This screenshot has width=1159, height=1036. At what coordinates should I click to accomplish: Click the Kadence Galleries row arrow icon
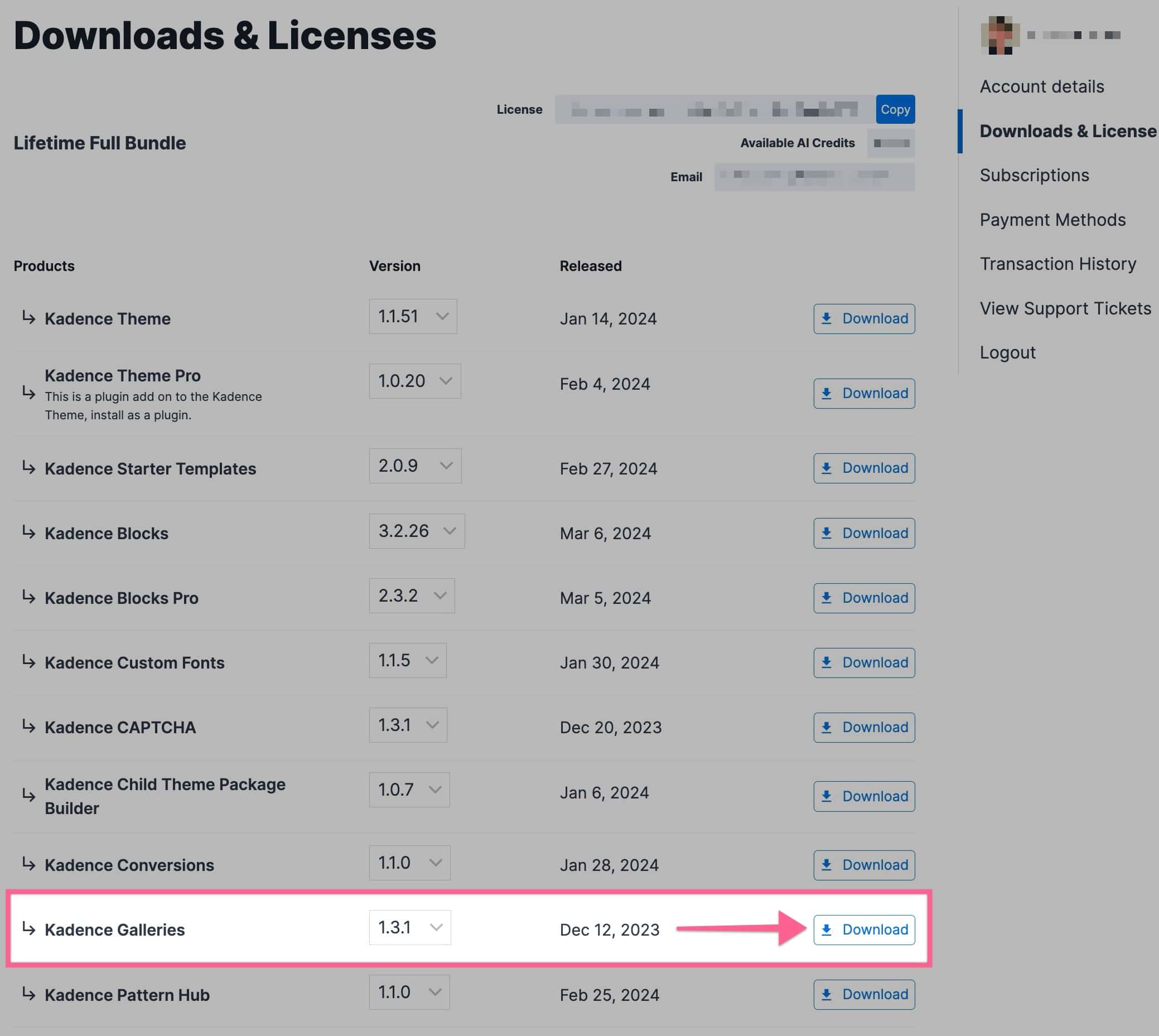pos(28,928)
